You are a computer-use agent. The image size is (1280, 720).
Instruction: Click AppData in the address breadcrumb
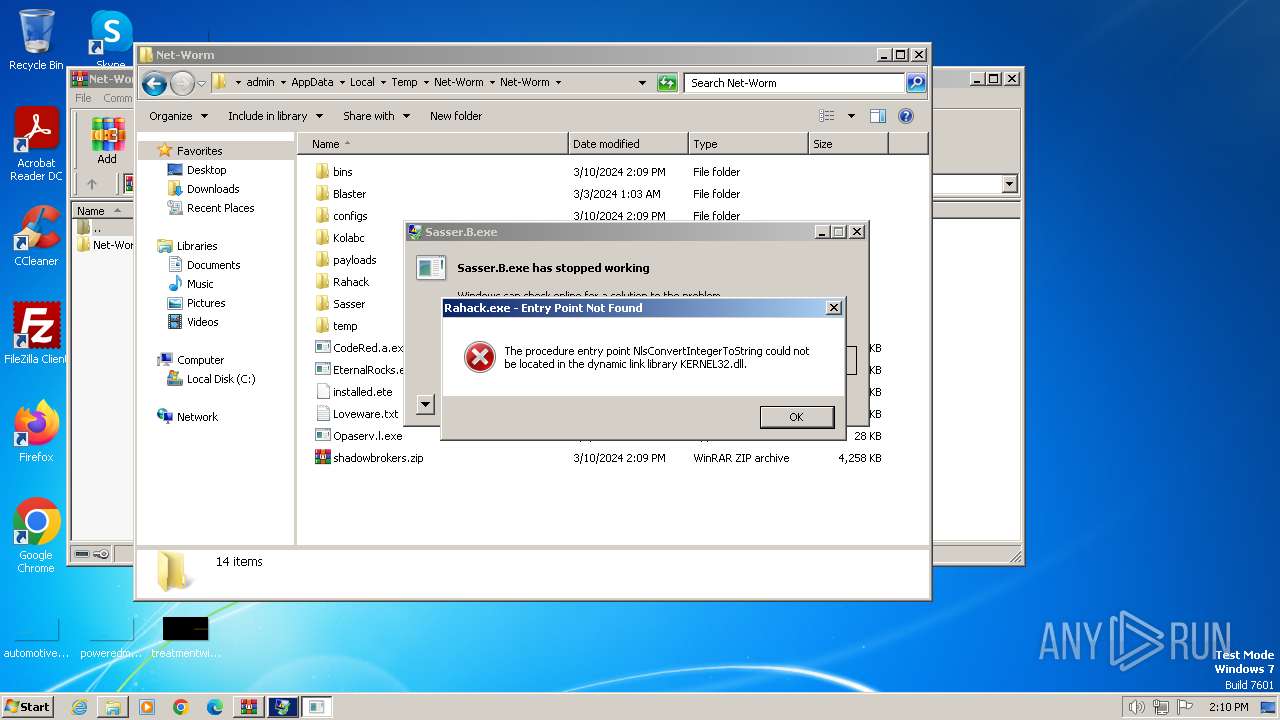tap(312, 83)
